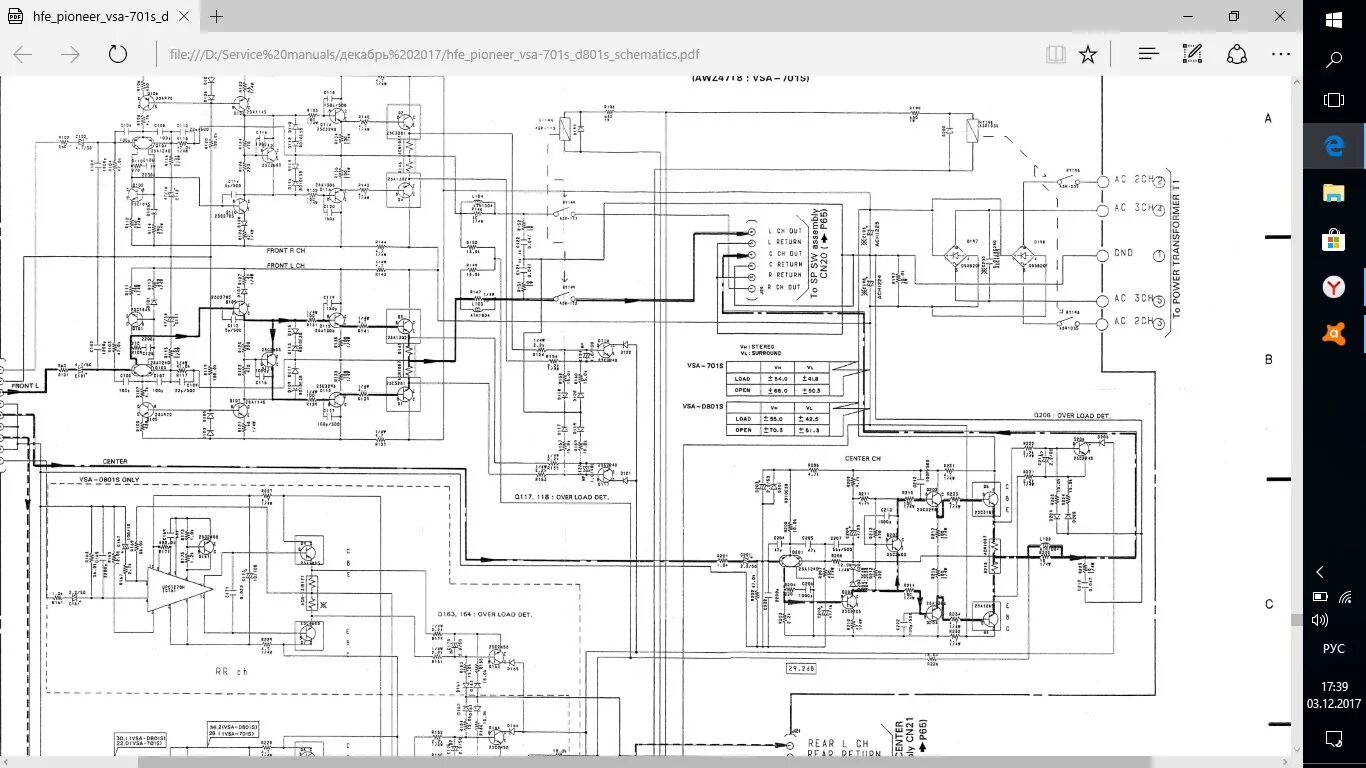The width and height of the screenshot is (1366, 768).
Task: Open File Explorer from the taskbar
Action: [1334, 193]
